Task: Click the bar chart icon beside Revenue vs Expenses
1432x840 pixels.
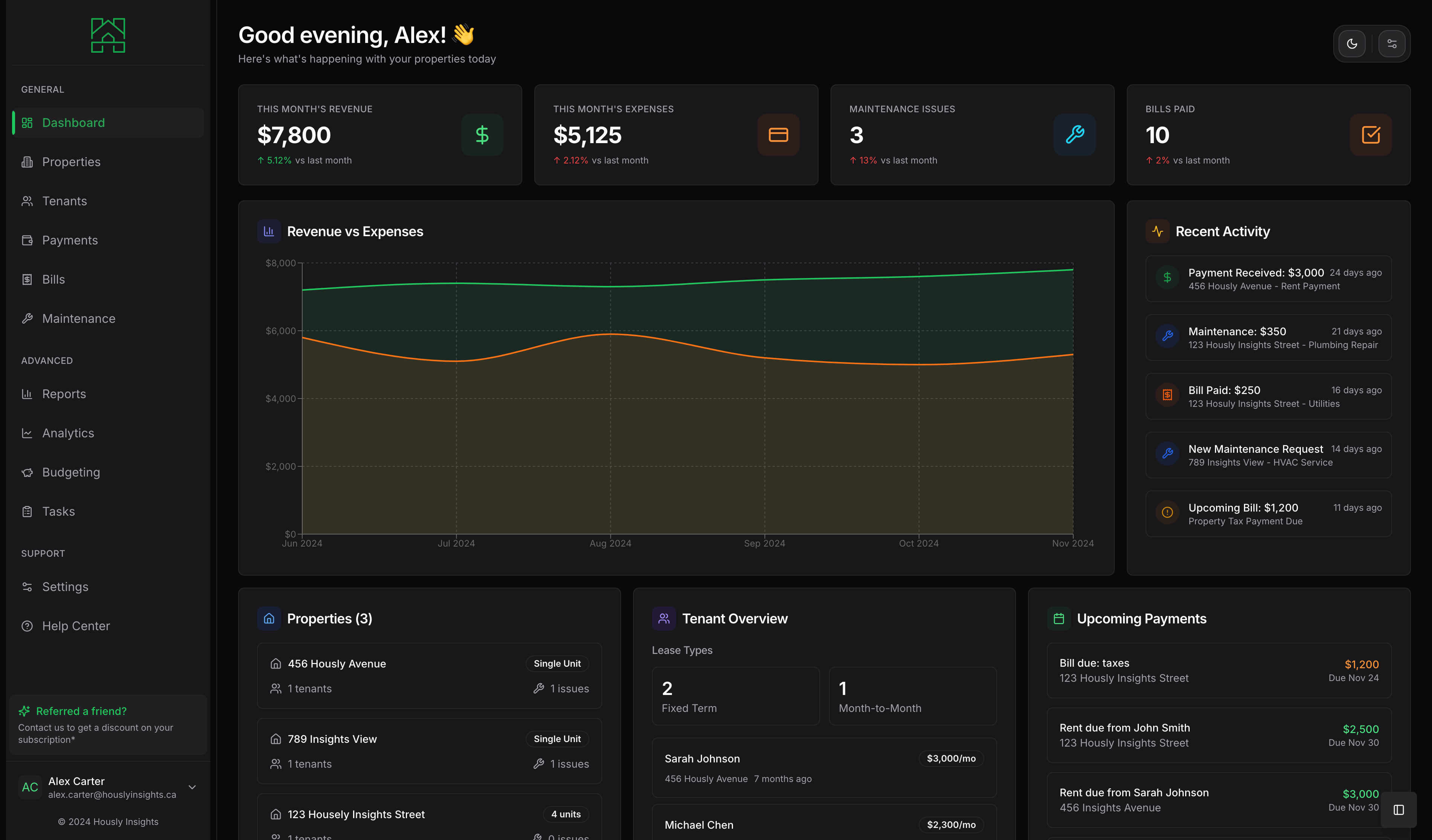Action: (269, 231)
